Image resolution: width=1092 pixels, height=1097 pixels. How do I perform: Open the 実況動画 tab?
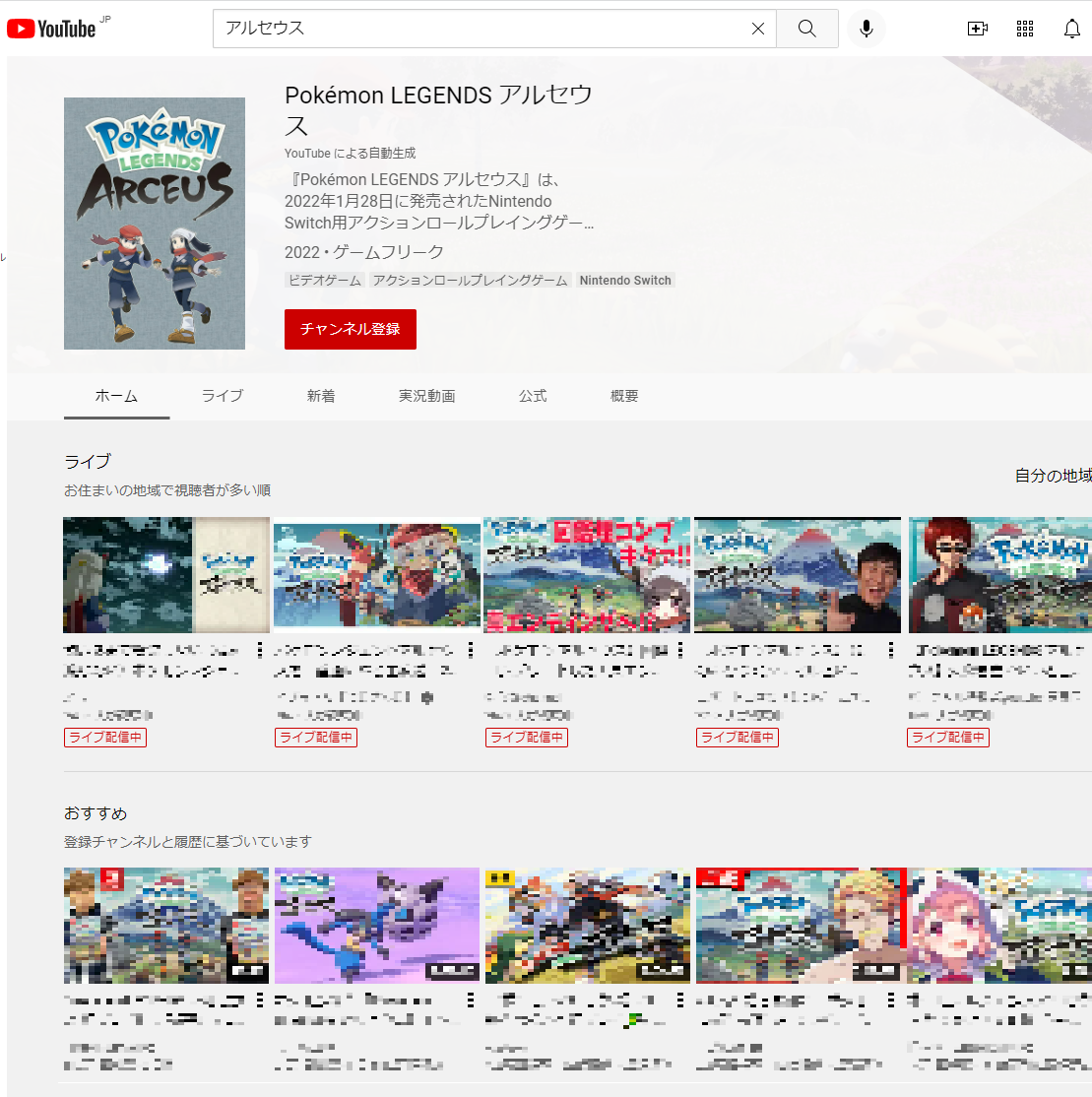pos(426,396)
